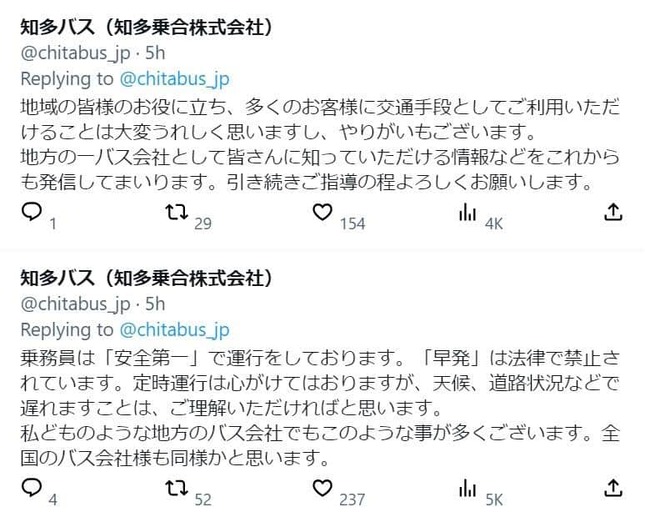Reply to the first tweet
This screenshot has height=517, width=645.
click(x=32, y=212)
